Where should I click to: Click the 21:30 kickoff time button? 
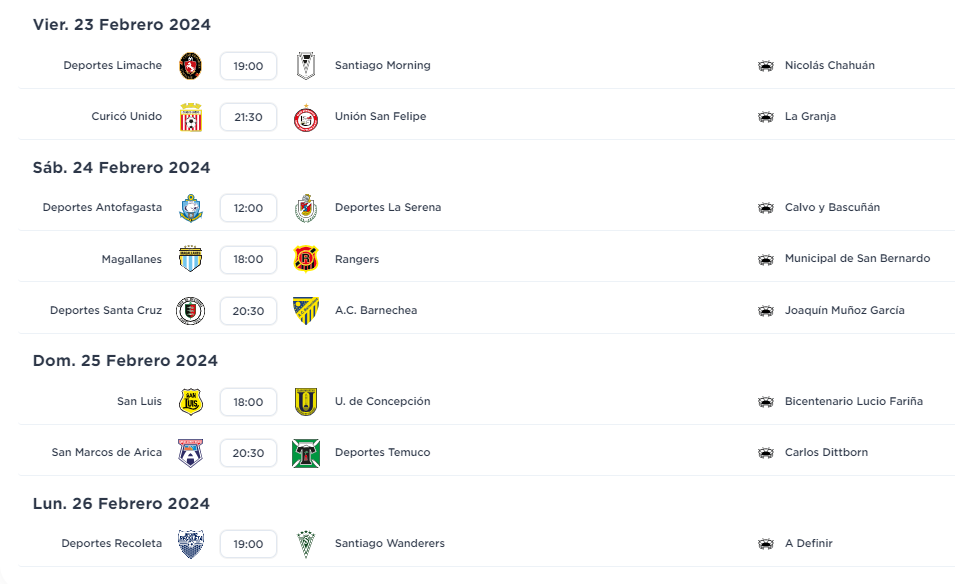pyautogui.click(x=248, y=117)
